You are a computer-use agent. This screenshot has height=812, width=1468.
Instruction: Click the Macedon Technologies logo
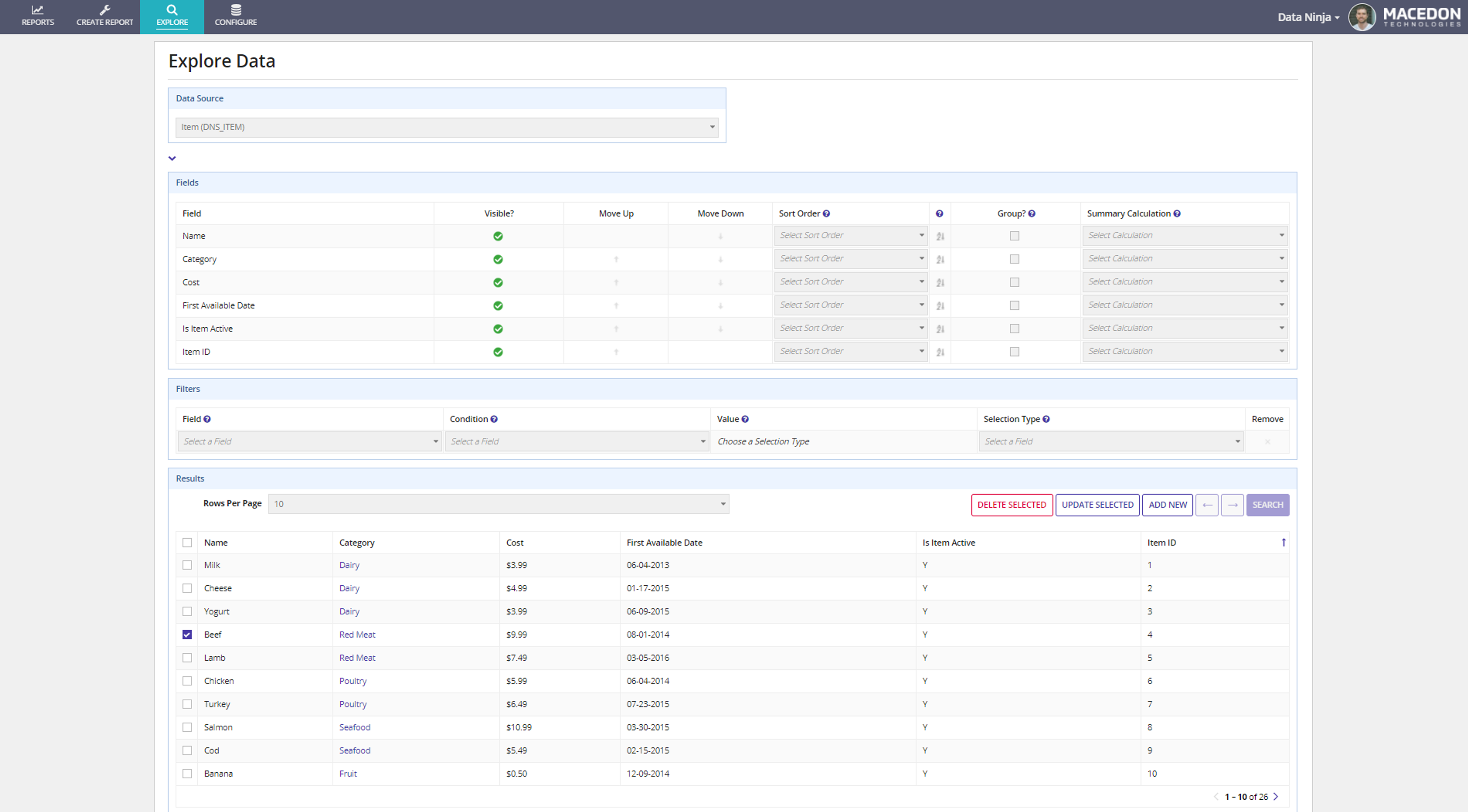1421,17
